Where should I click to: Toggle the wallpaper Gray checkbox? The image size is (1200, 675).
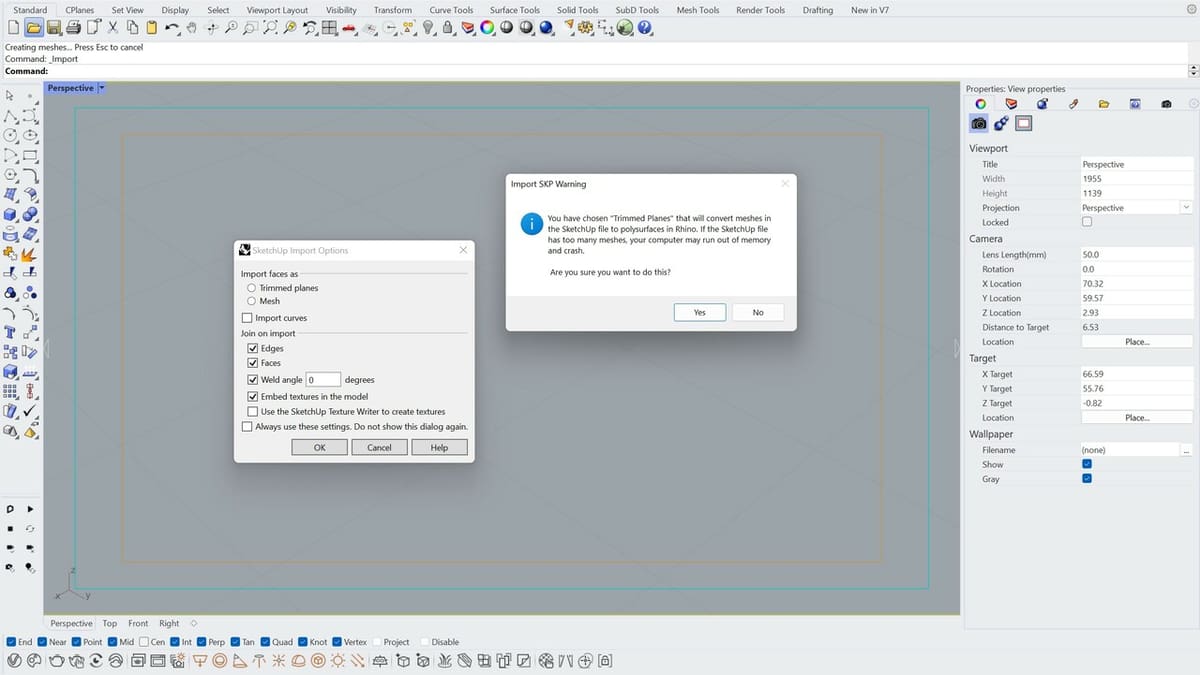(1087, 479)
